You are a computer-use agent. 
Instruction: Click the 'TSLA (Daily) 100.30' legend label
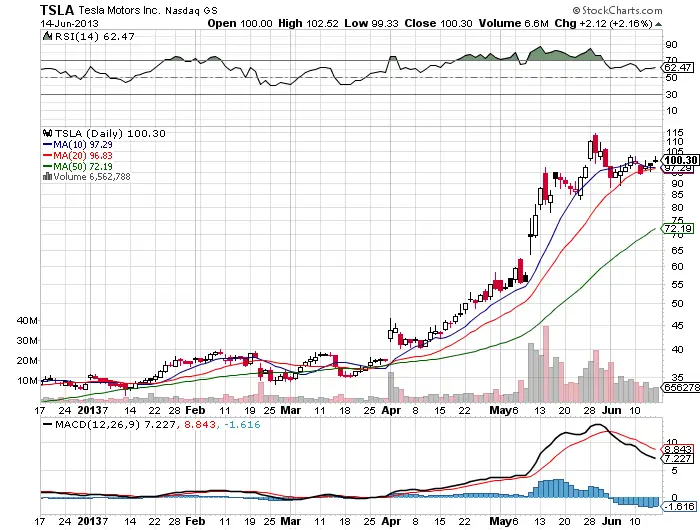tap(110, 134)
